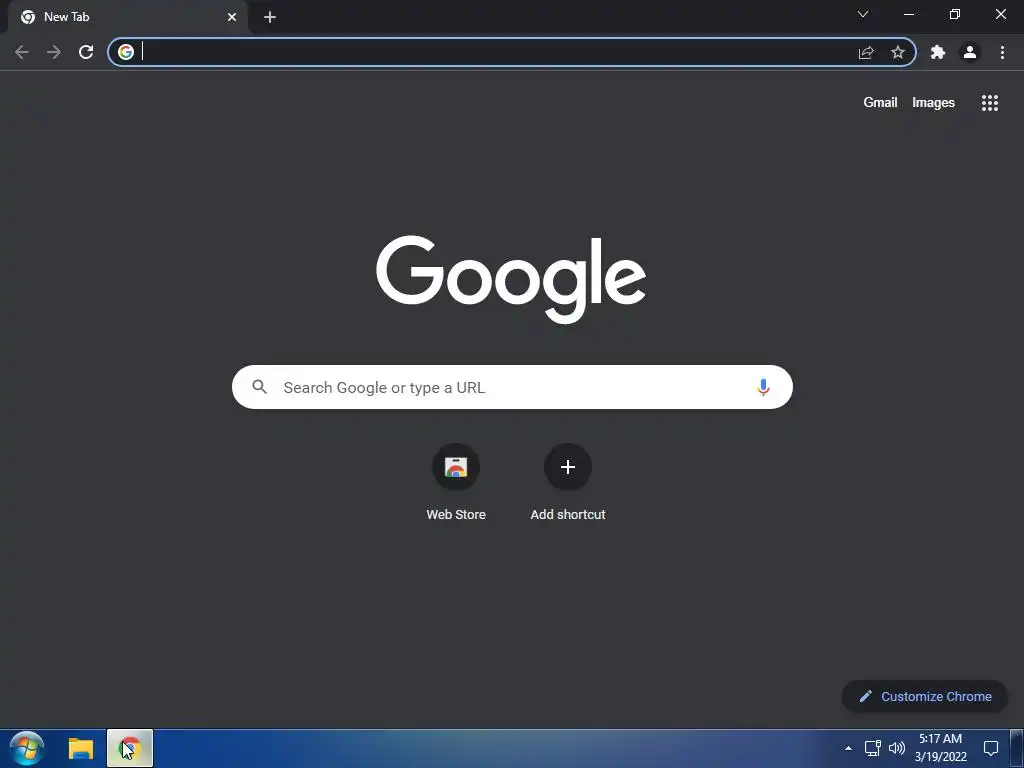This screenshot has height=768, width=1024.
Task: Click the Customize Chrome button
Action: tap(925, 696)
